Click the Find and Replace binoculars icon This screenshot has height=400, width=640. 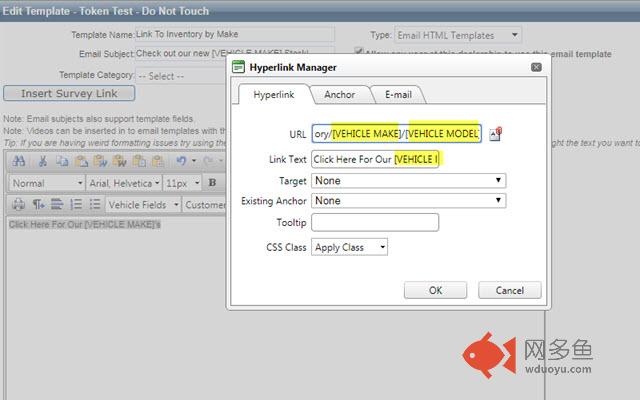19,161
